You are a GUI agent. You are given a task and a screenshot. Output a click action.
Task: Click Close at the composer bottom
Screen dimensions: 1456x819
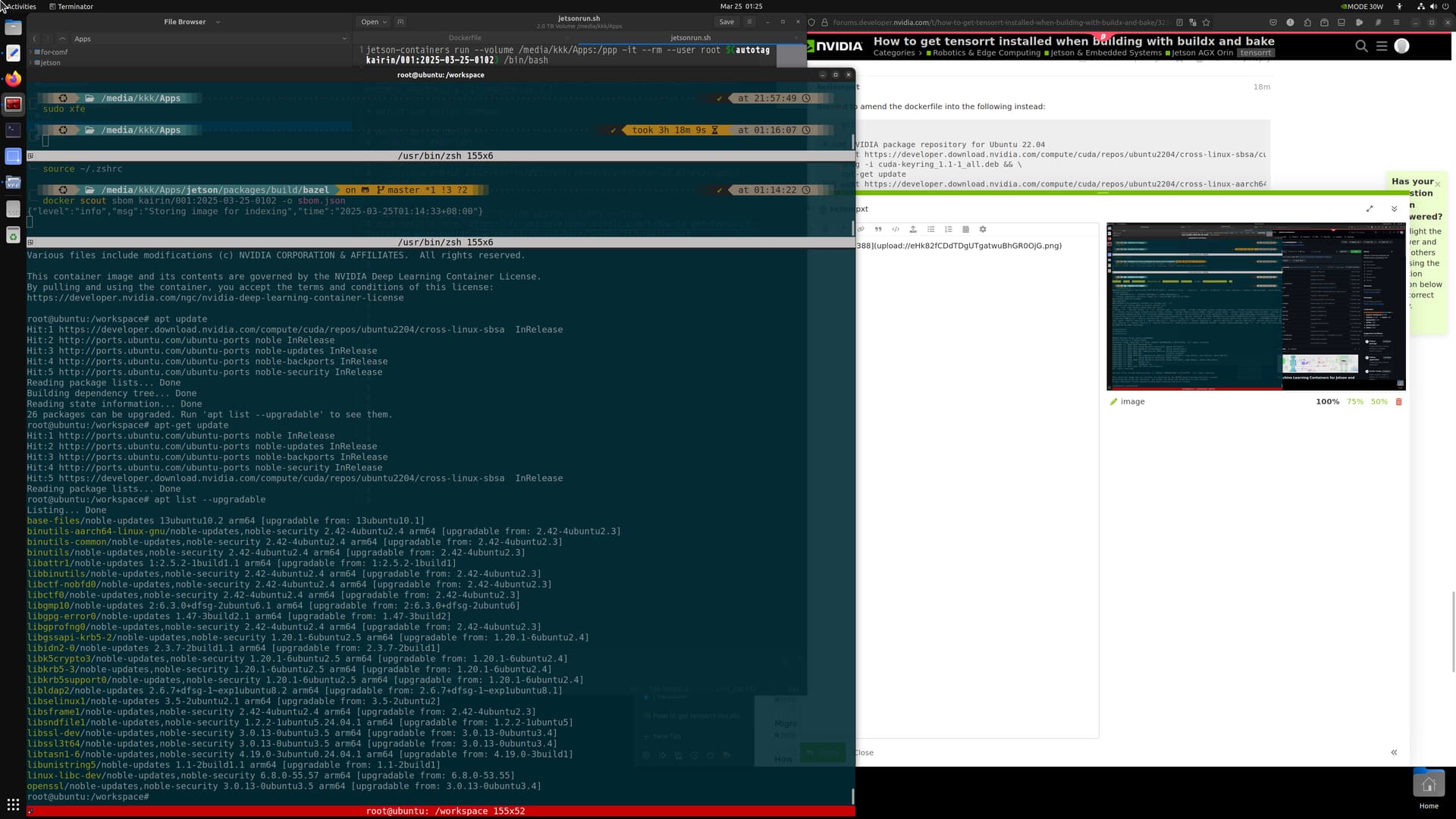tap(864, 753)
